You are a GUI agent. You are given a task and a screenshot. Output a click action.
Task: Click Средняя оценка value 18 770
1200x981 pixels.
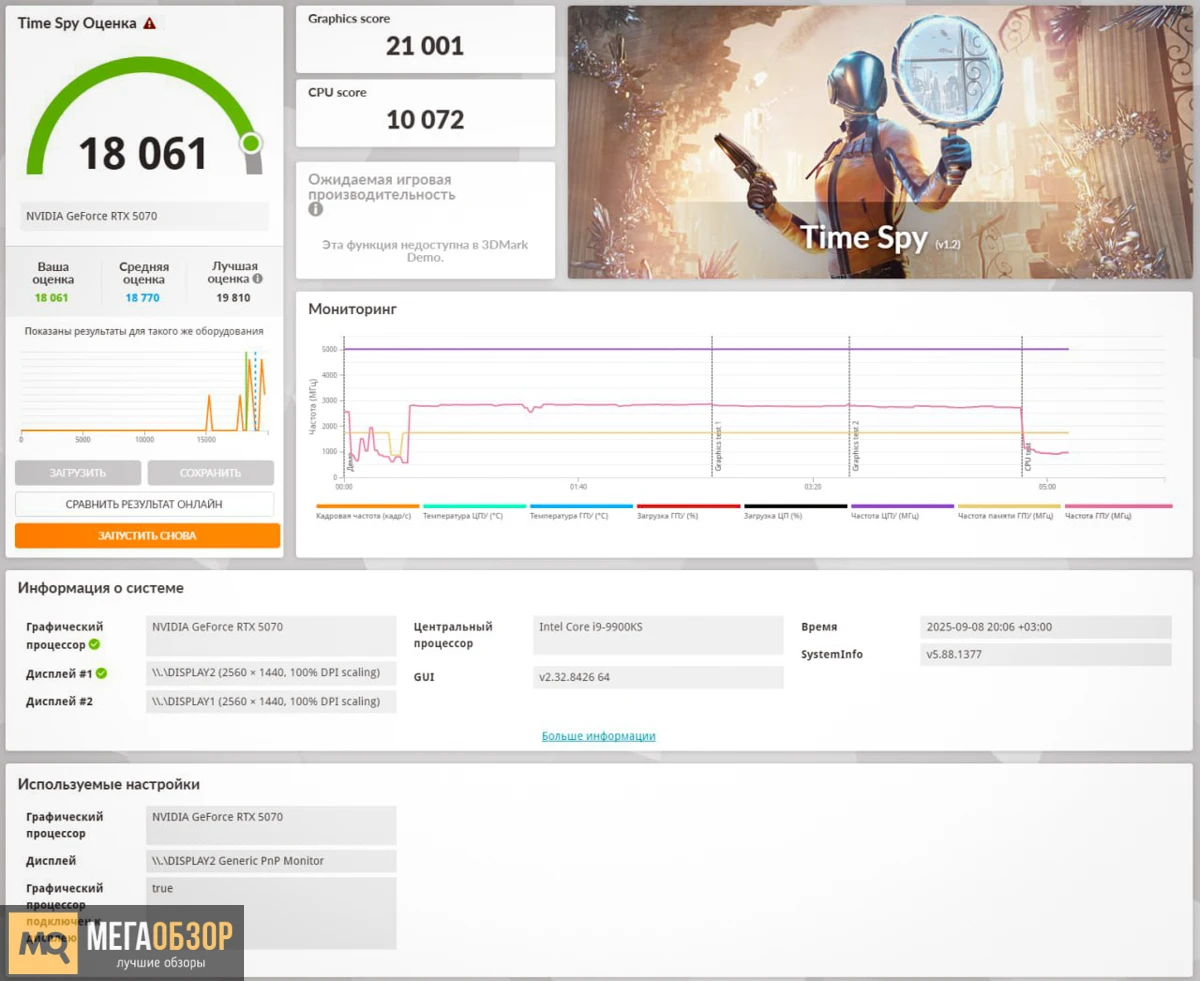click(143, 298)
